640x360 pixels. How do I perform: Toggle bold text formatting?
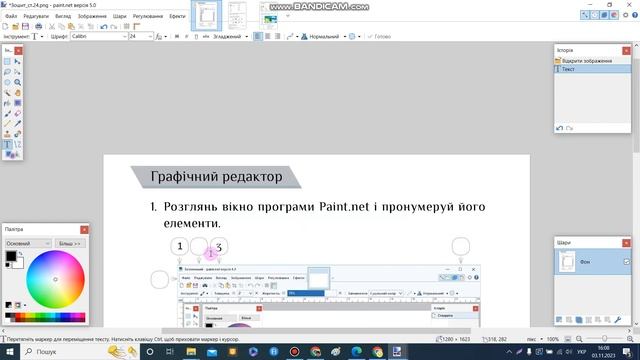point(177,36)
